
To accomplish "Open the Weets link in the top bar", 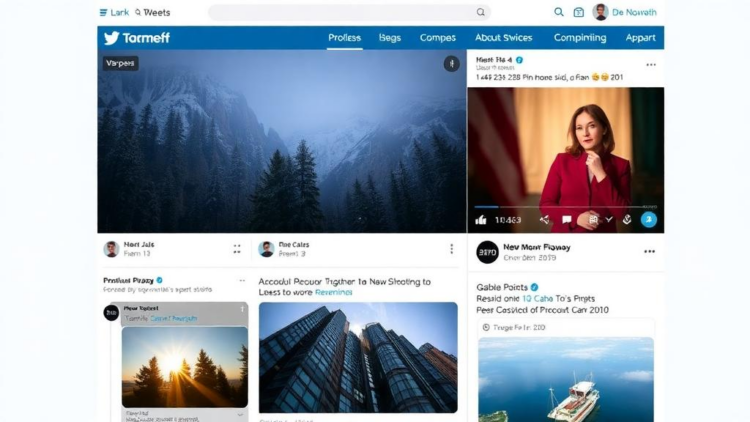I will click(x=156, y=12).
